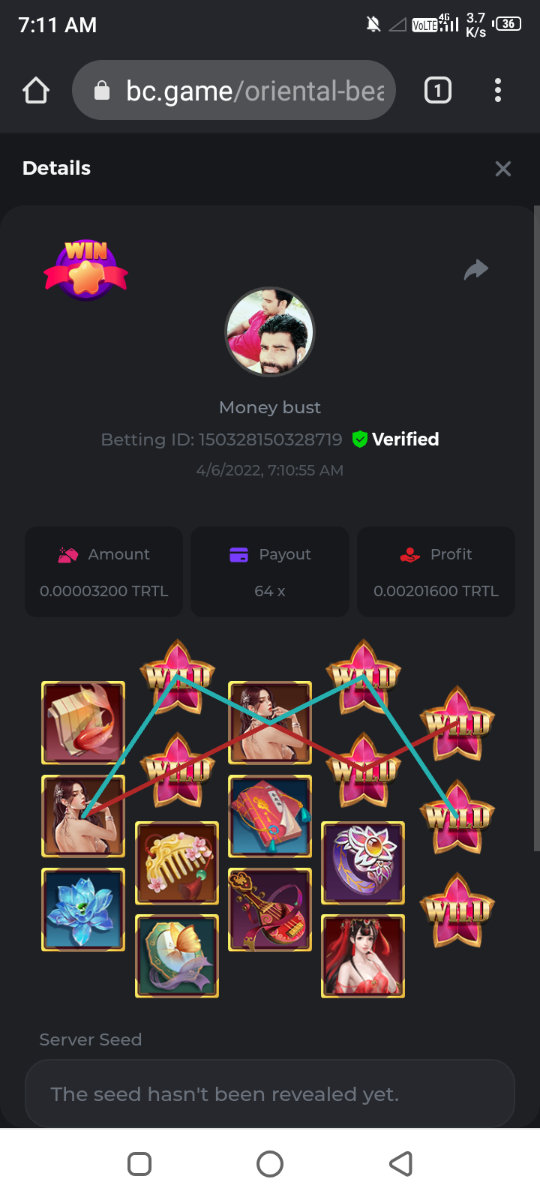Click the Server Seed field

coord(270,1094)
